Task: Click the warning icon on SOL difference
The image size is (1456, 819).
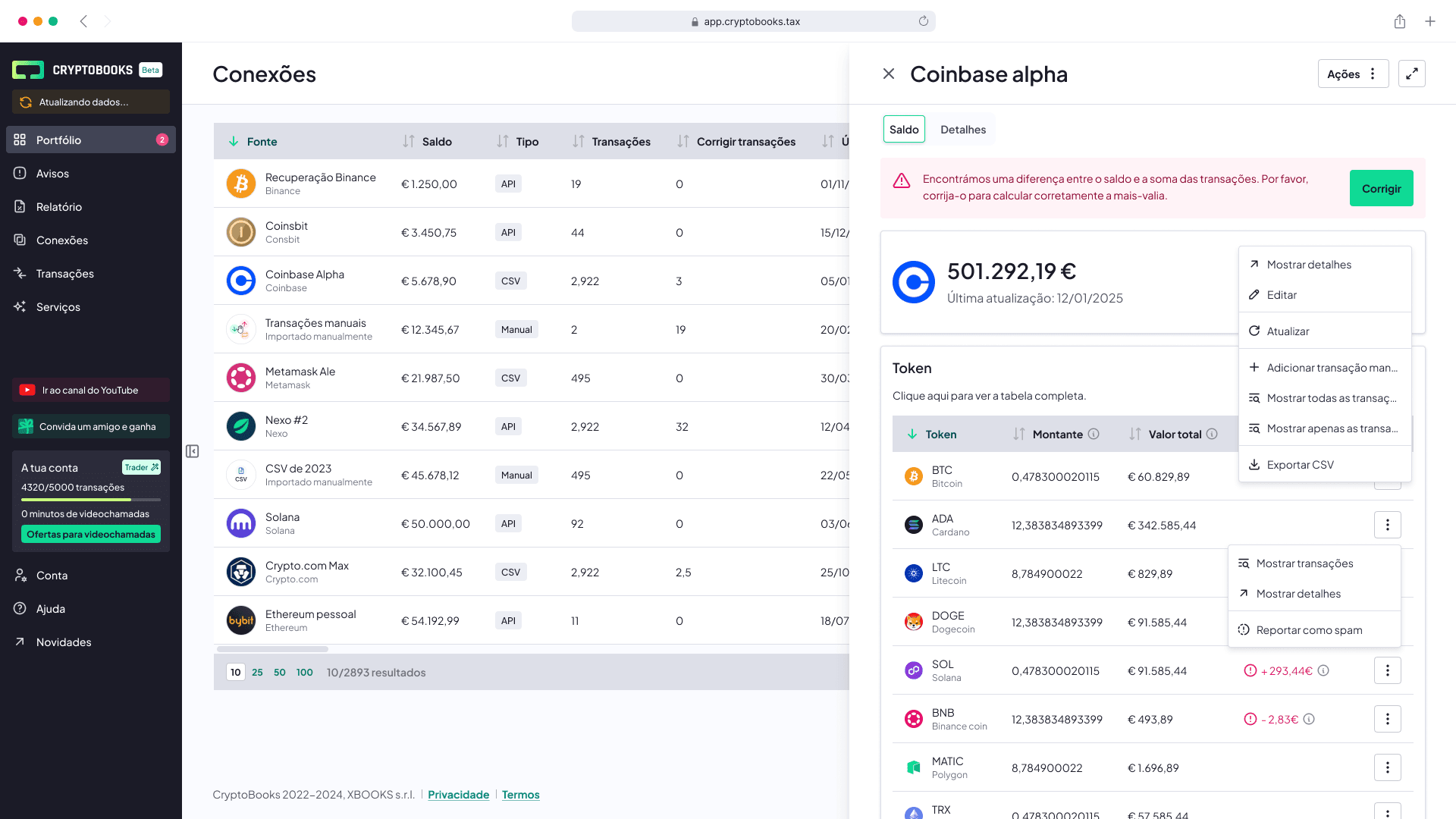Action: pos(1250,670)
